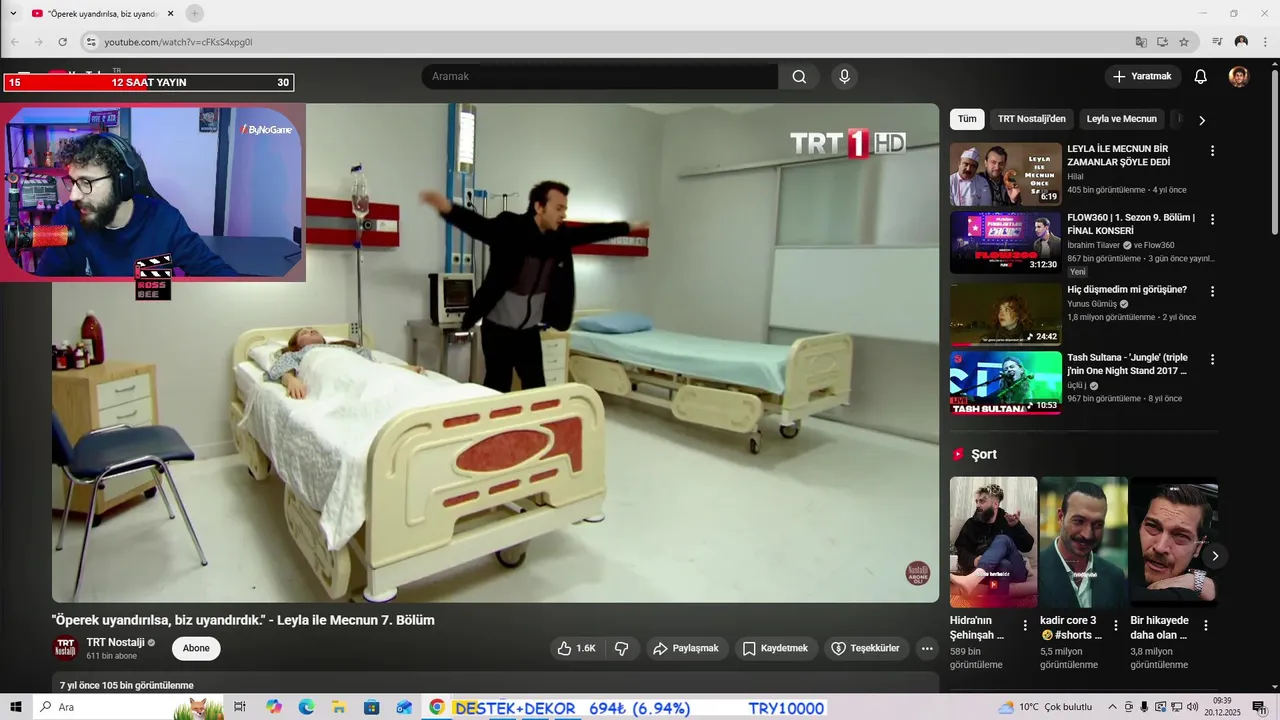Viewport: 1280px width, 720px height.
Task: Click the Yunus Gümüş channel name
Action: (x=1092, y=304)
